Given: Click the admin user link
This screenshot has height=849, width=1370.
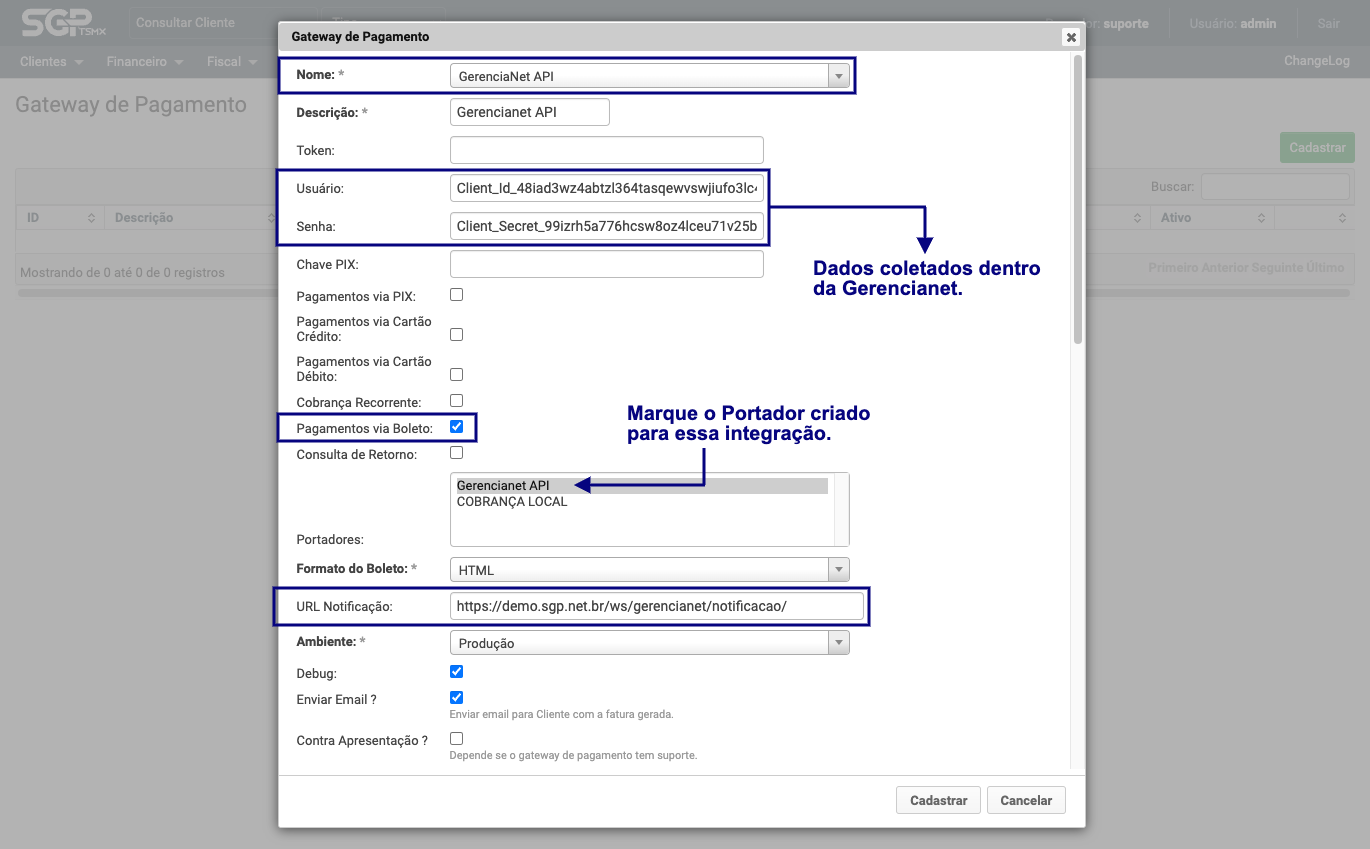Looking at the screenshot, I should pyautogui.click(x=1258, y=23).
